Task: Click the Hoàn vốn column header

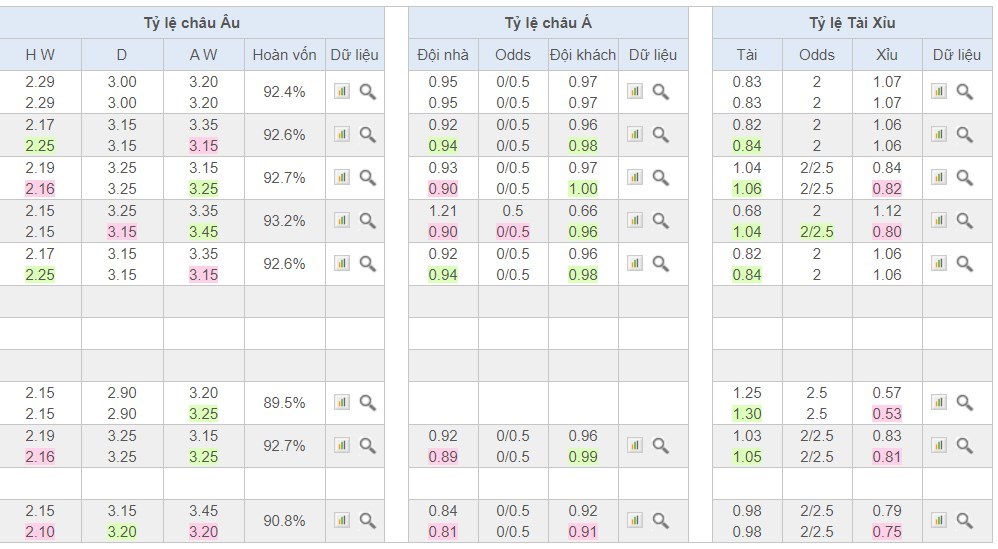Action: [284, 55]
